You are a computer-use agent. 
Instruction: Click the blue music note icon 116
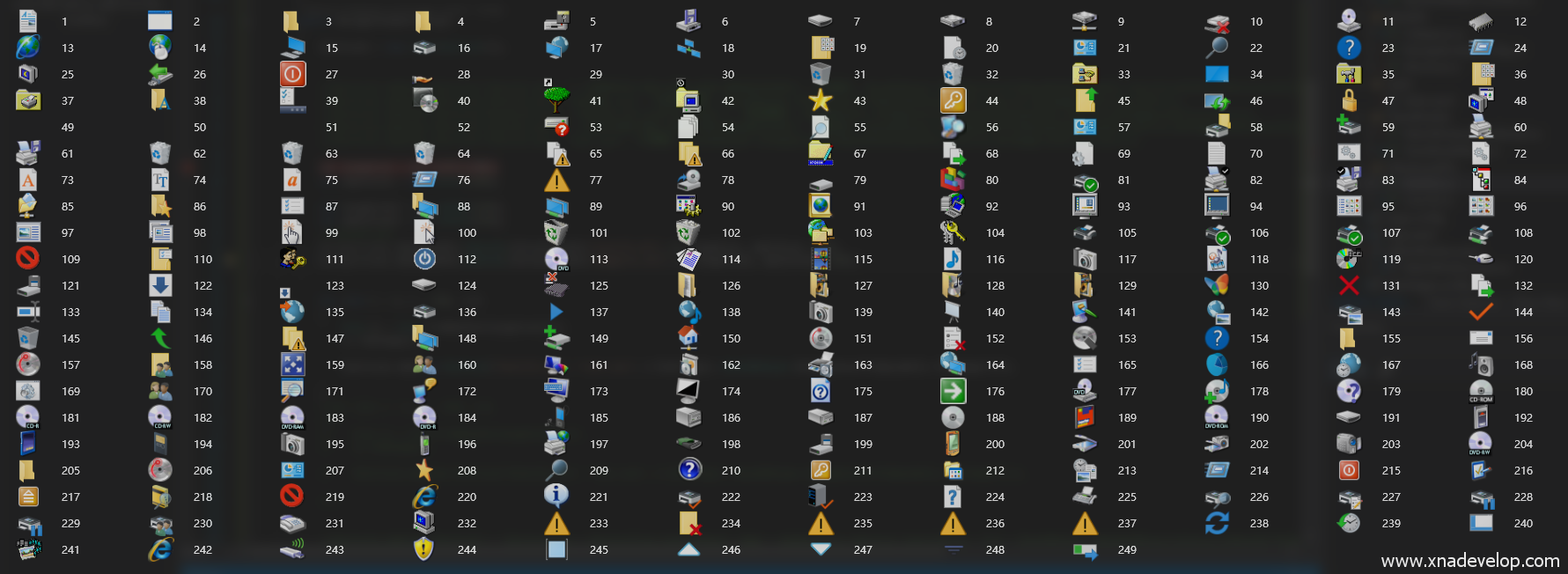pyautogui.click(x=953, y=259)
